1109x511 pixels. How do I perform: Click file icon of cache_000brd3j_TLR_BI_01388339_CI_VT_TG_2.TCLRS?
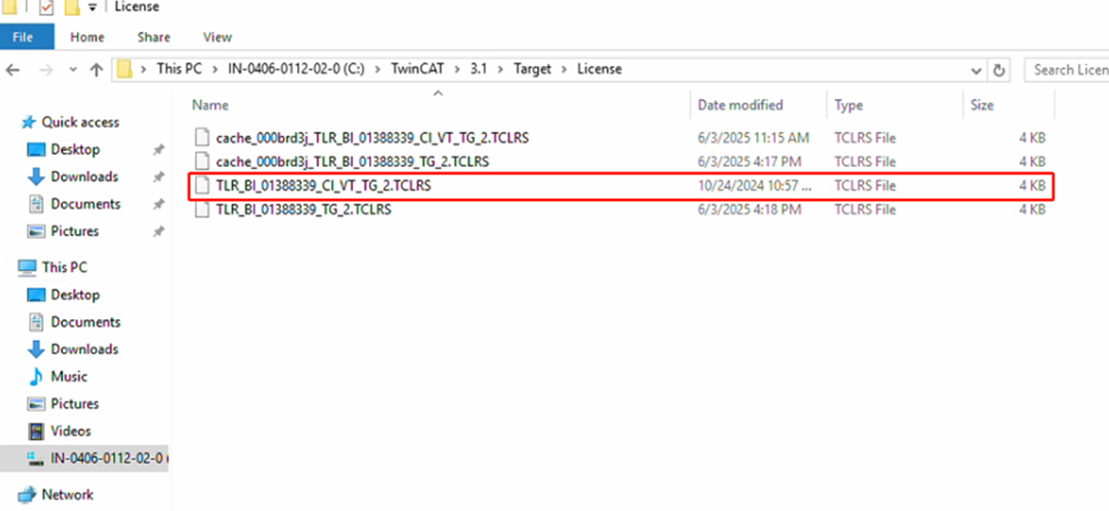coord(202,138)
